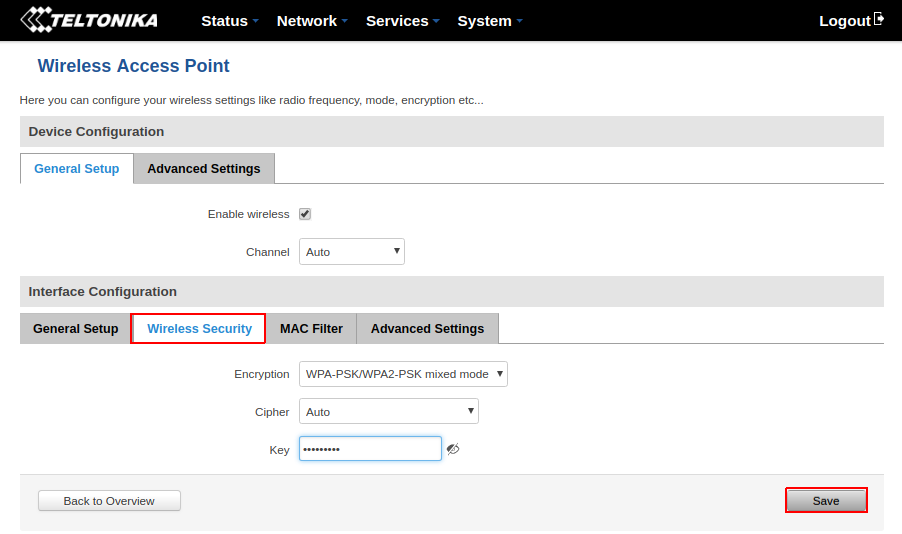Click the Save button
Screen dimensions: 902x534
click(x=826, y=500)
